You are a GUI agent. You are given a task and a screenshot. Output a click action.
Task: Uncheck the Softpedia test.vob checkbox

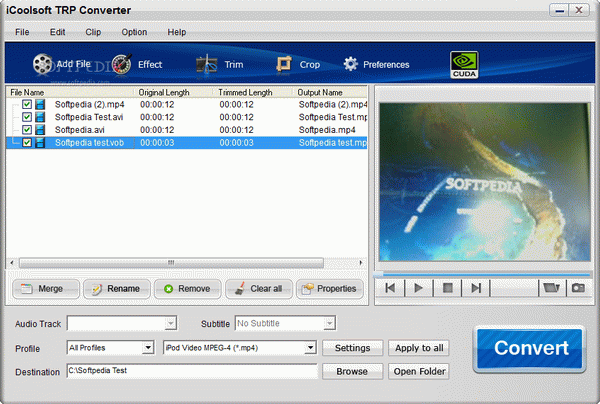pos(27,142)
